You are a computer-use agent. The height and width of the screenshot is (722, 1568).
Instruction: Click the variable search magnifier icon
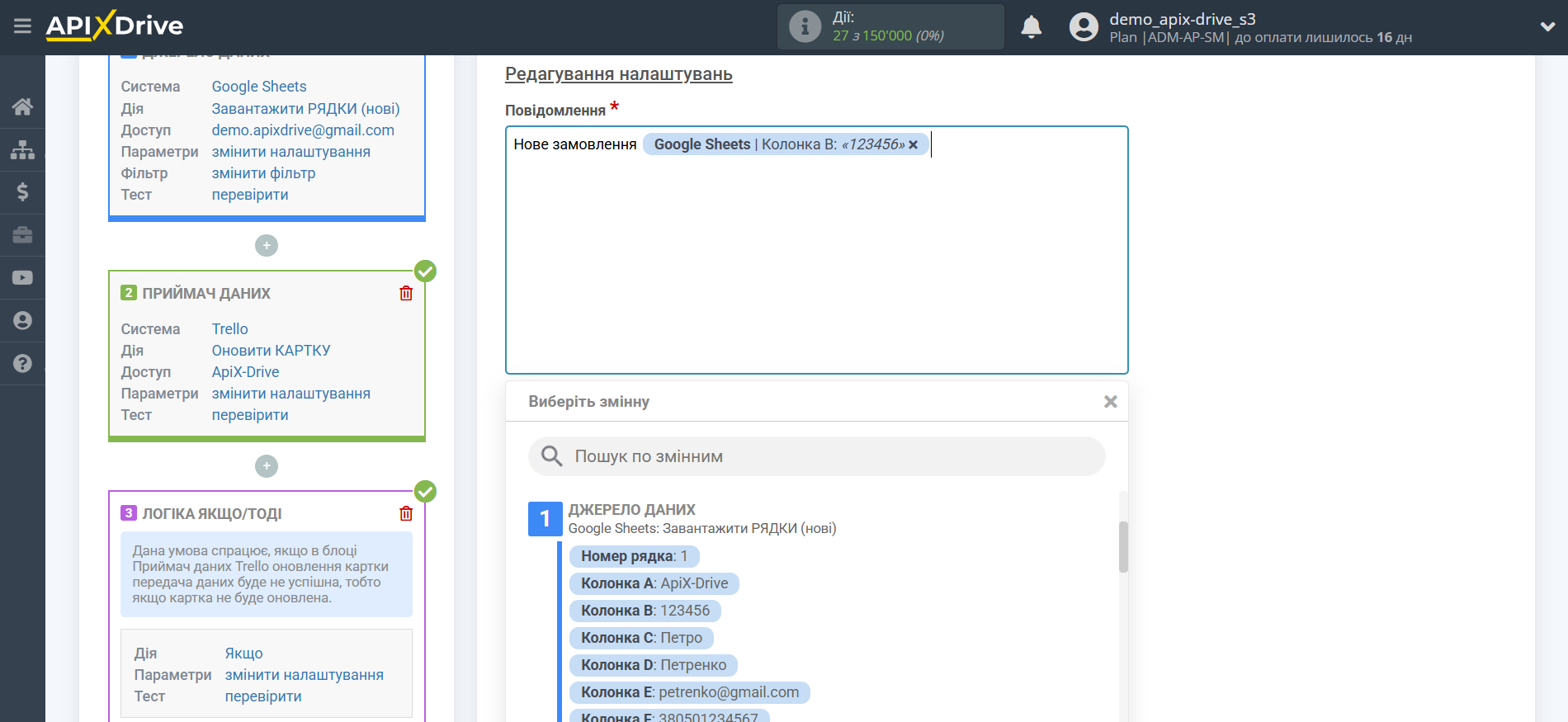pyautogui.click(x=551, y=455)
